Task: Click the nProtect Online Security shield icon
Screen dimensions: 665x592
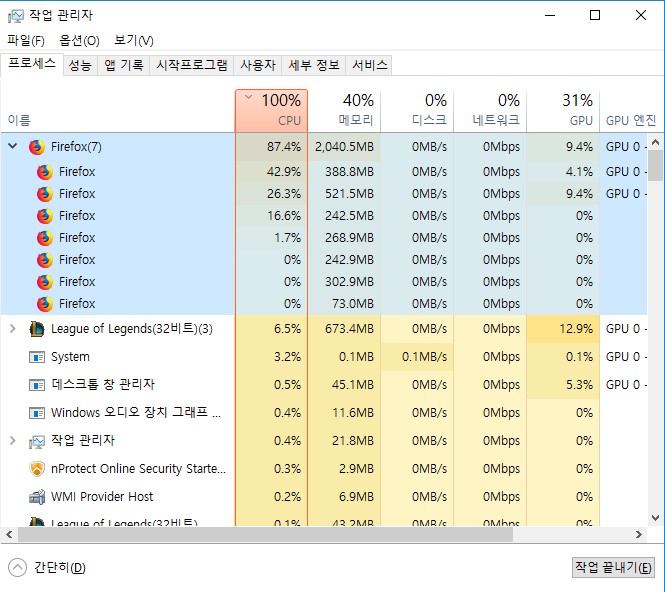Action: [x=37, y=469]
